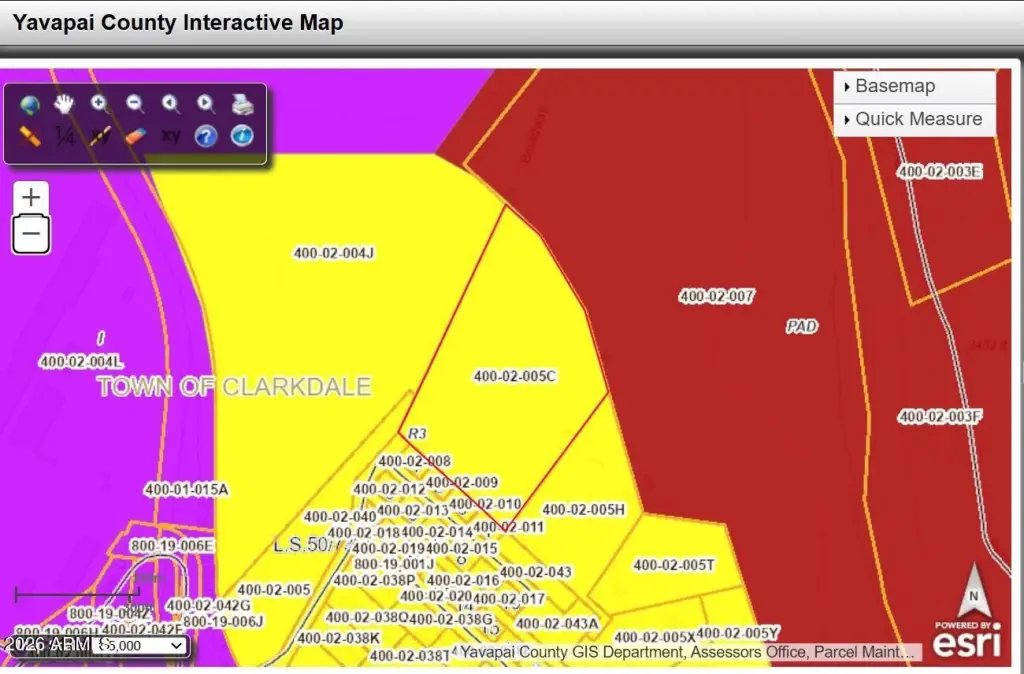The width and height of the screenshot is (1024, 674).
Task: Activate the magnifier zoom in tool
Action: pyautogui.click(x=99, y=103)
